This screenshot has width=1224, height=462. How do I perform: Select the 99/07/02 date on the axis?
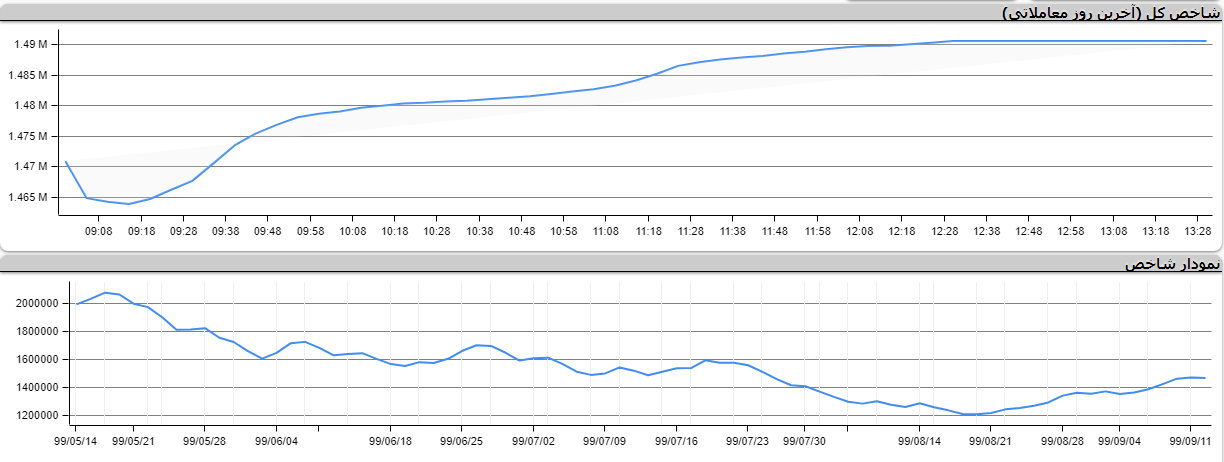tap(533, 440)
